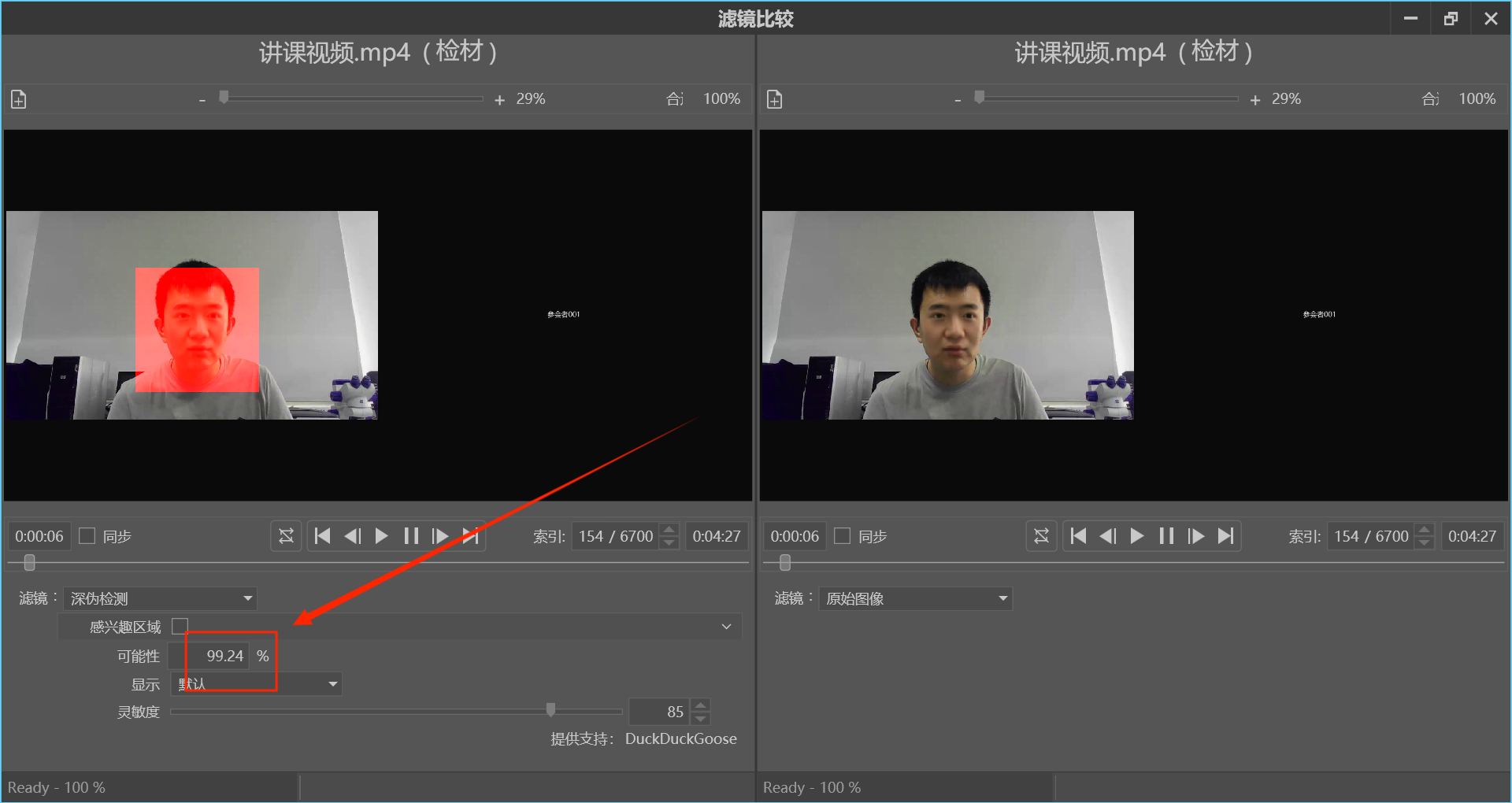Enable 同步 checkbox in left panel

(87, 536)
